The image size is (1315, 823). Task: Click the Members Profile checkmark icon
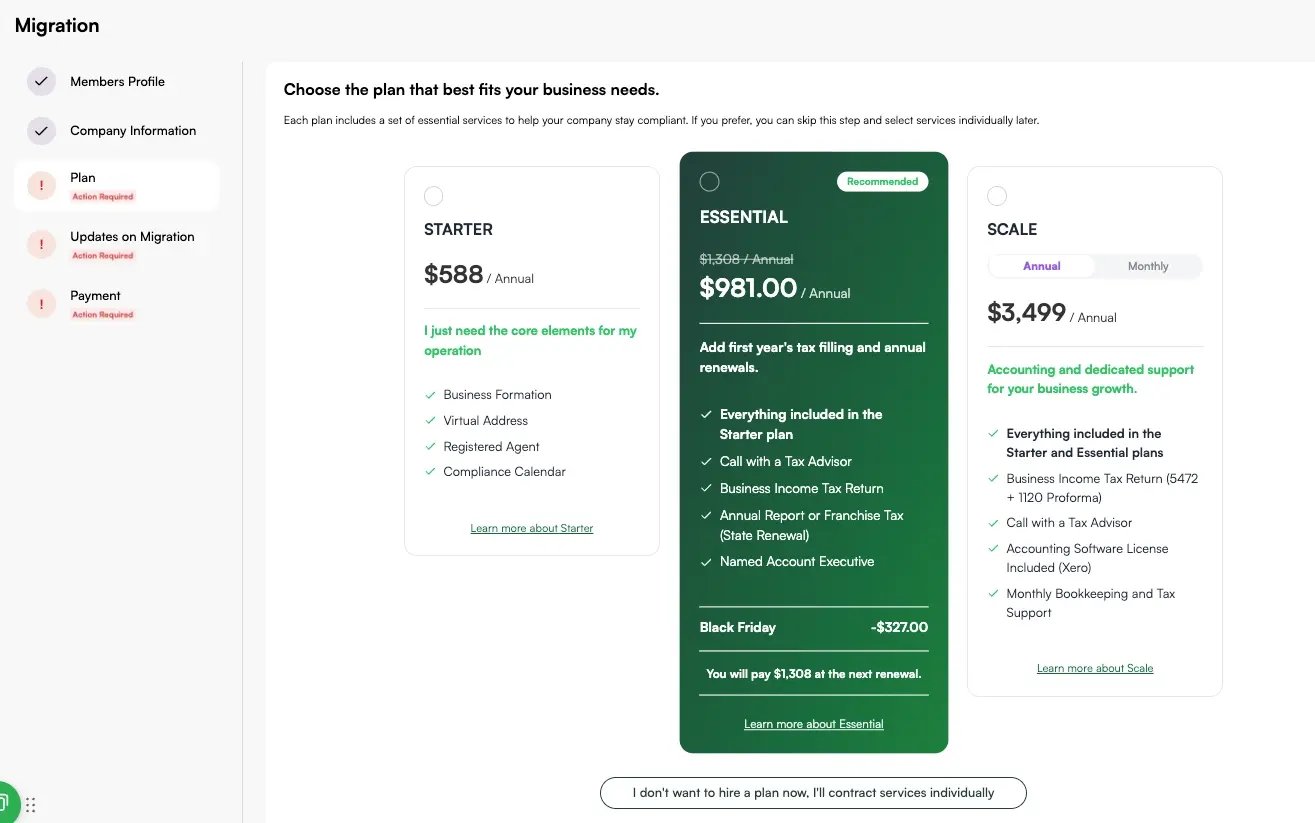coord(41,82)
